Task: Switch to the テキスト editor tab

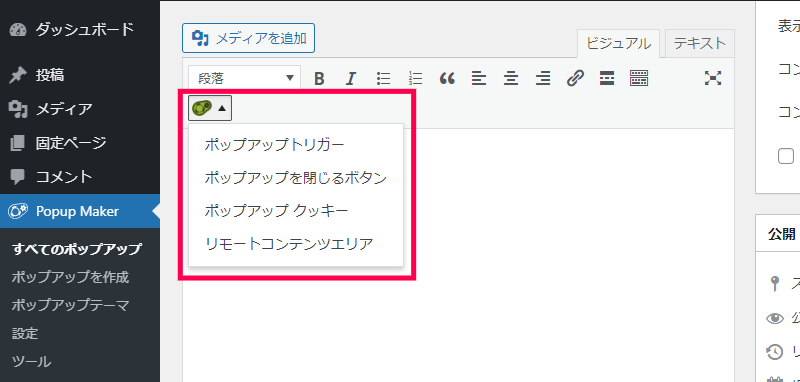Action: [x=699, y=44]
